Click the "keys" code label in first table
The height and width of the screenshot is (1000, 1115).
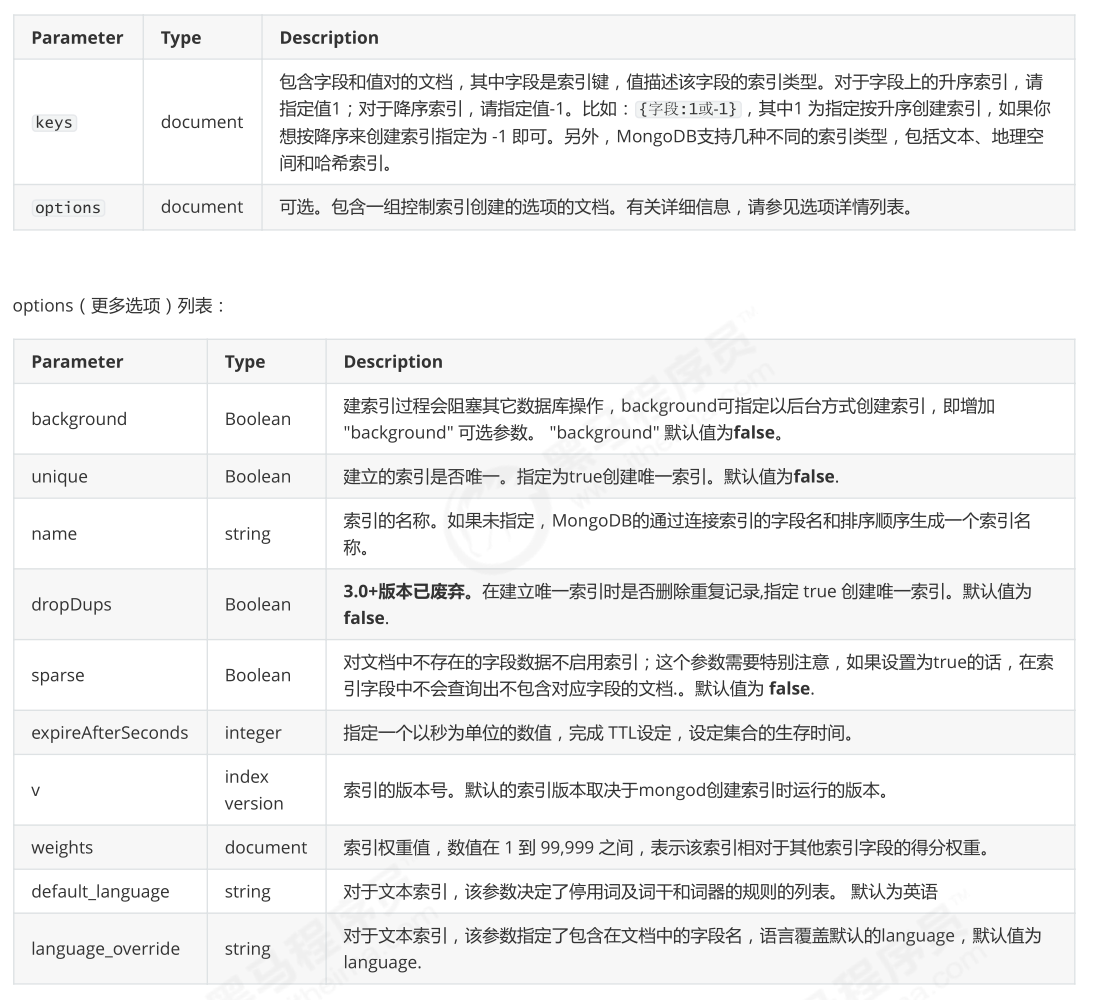coord(54,123)
